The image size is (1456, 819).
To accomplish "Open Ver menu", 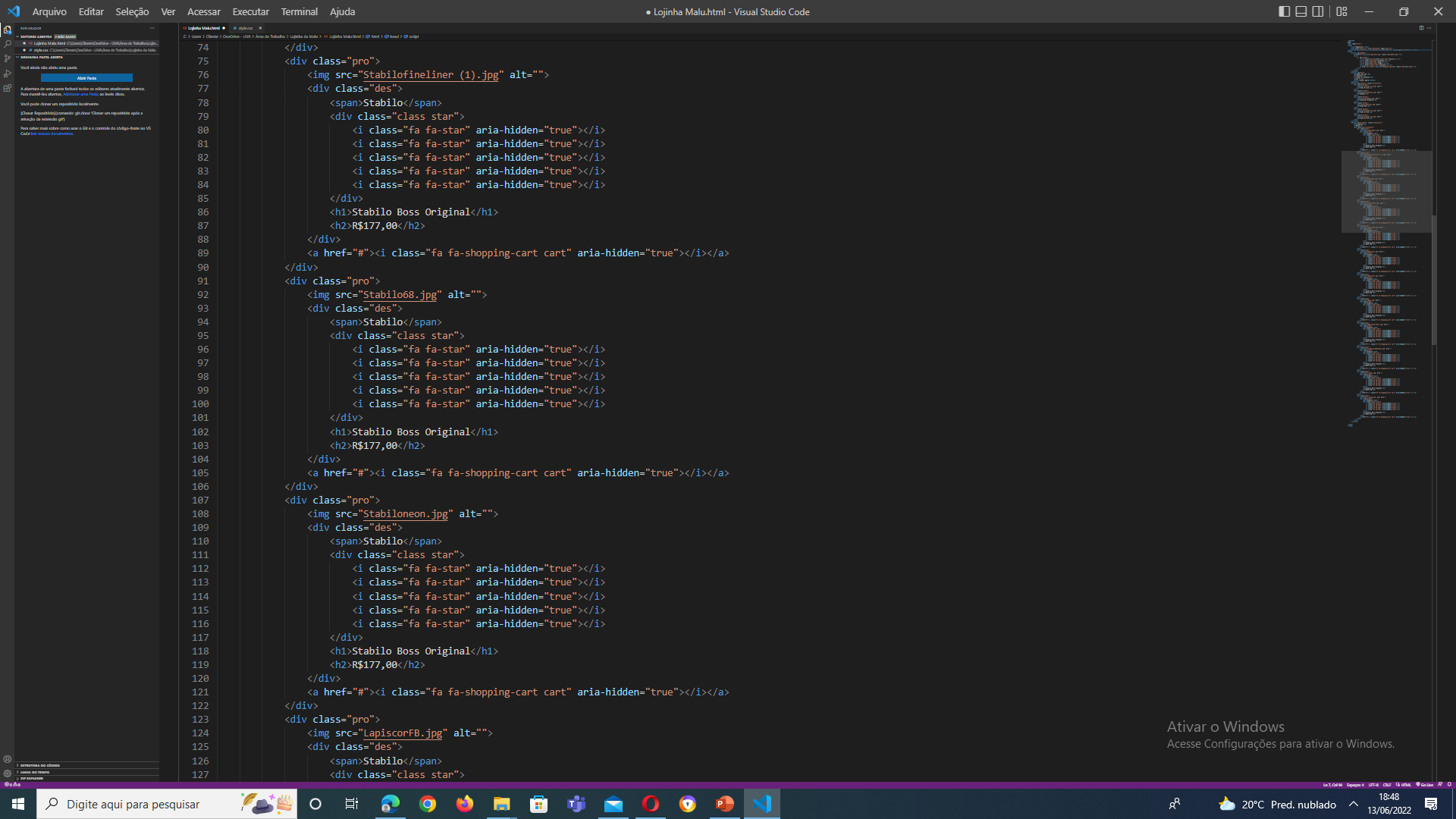I will (168, 11).
